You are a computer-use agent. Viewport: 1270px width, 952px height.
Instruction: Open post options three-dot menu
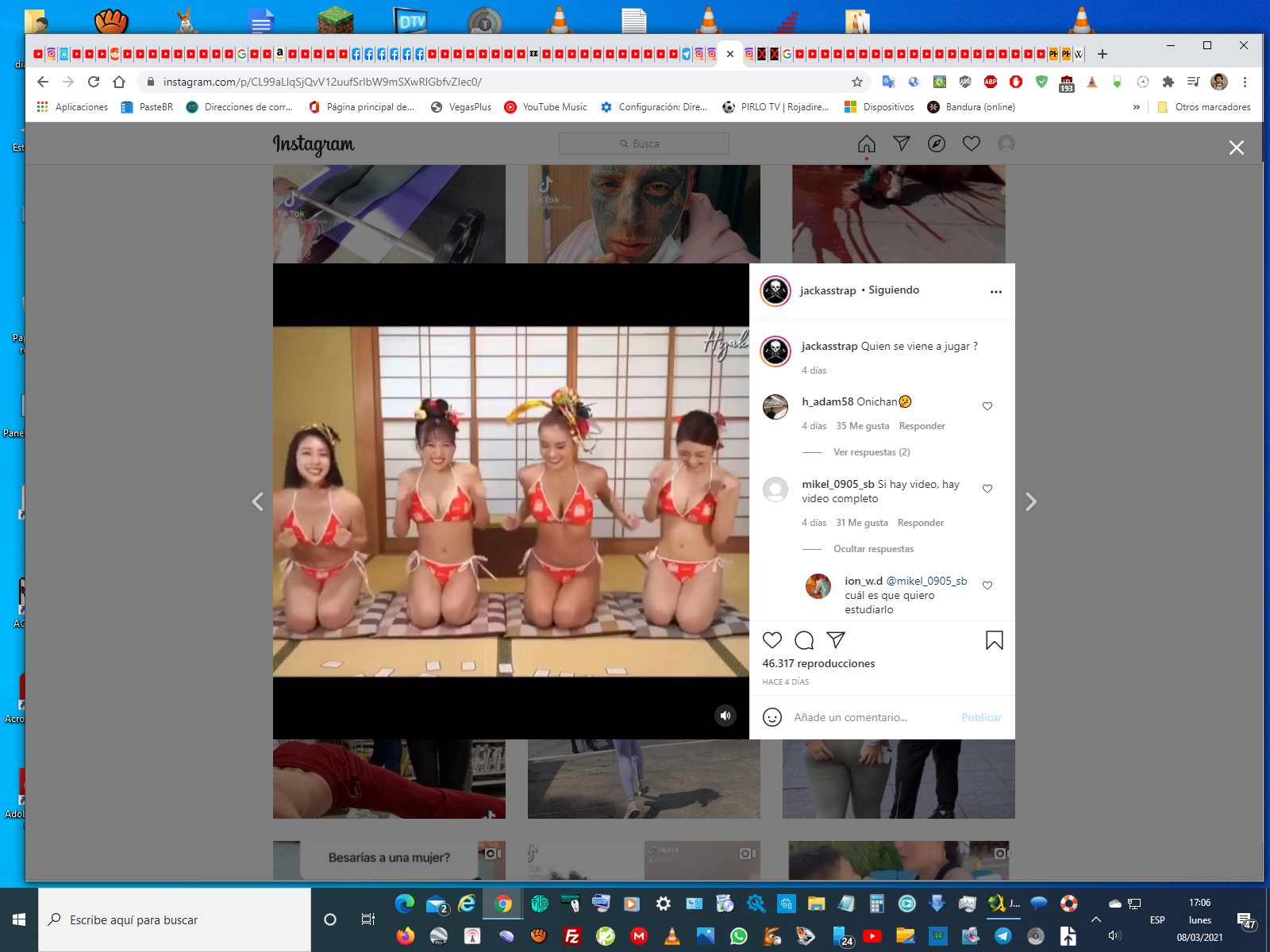pos(995,292)
